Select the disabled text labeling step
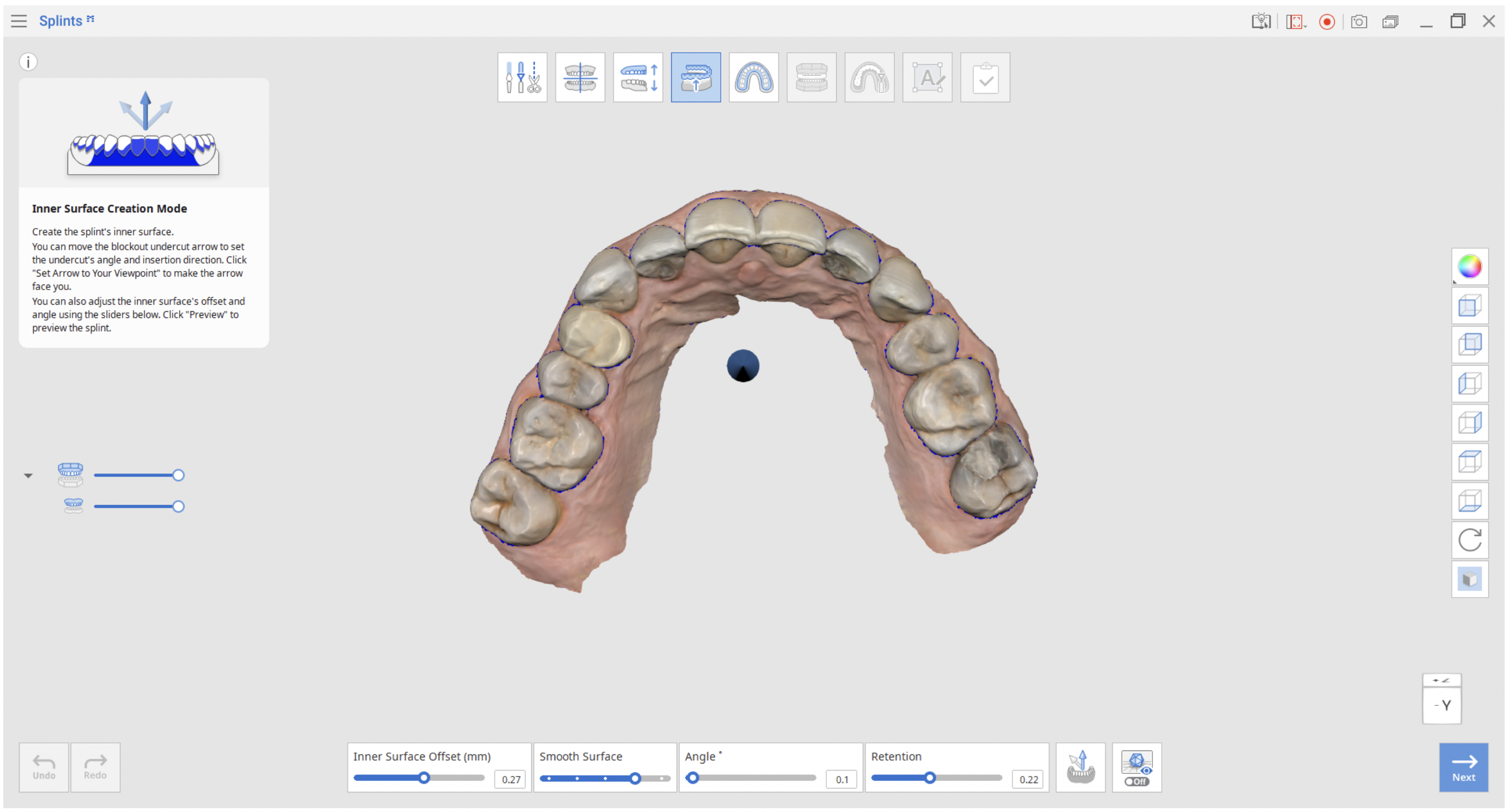The image size is (1509, 812). click(x=927, y=77)
